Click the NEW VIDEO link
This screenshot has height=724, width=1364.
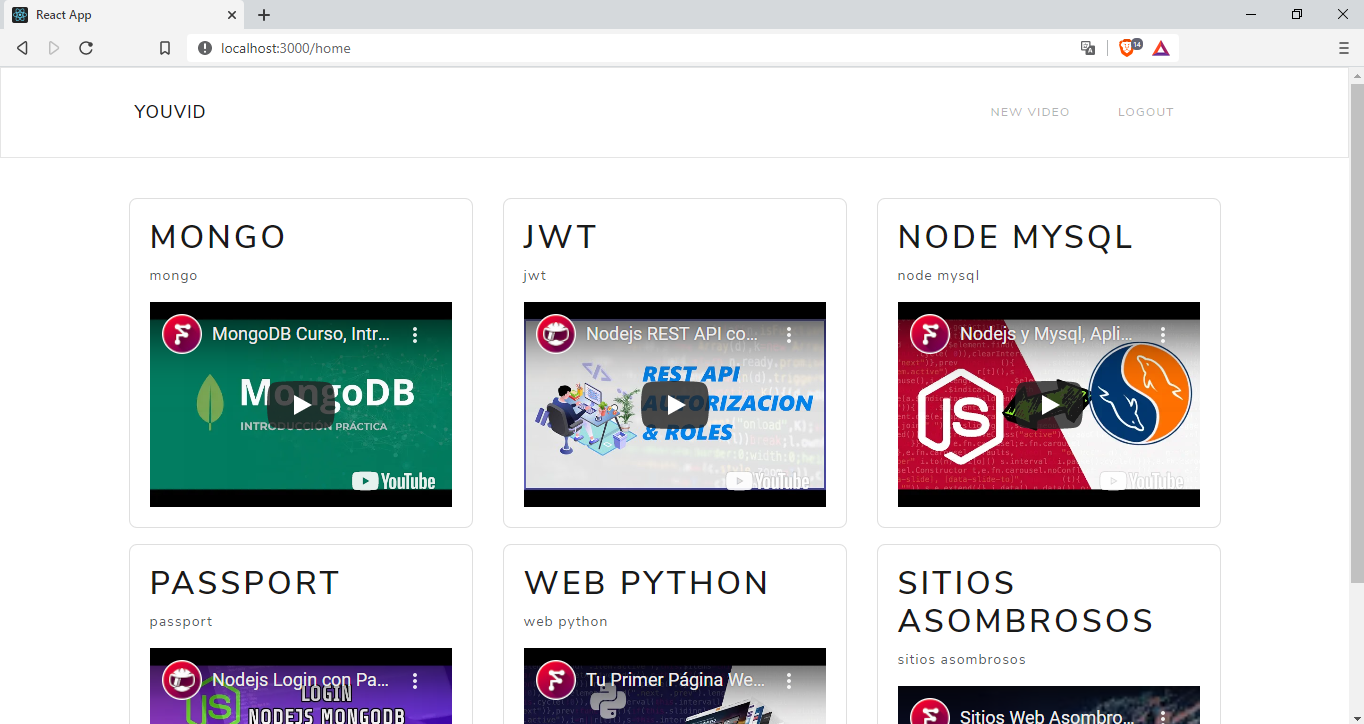tap(1029, 111)
